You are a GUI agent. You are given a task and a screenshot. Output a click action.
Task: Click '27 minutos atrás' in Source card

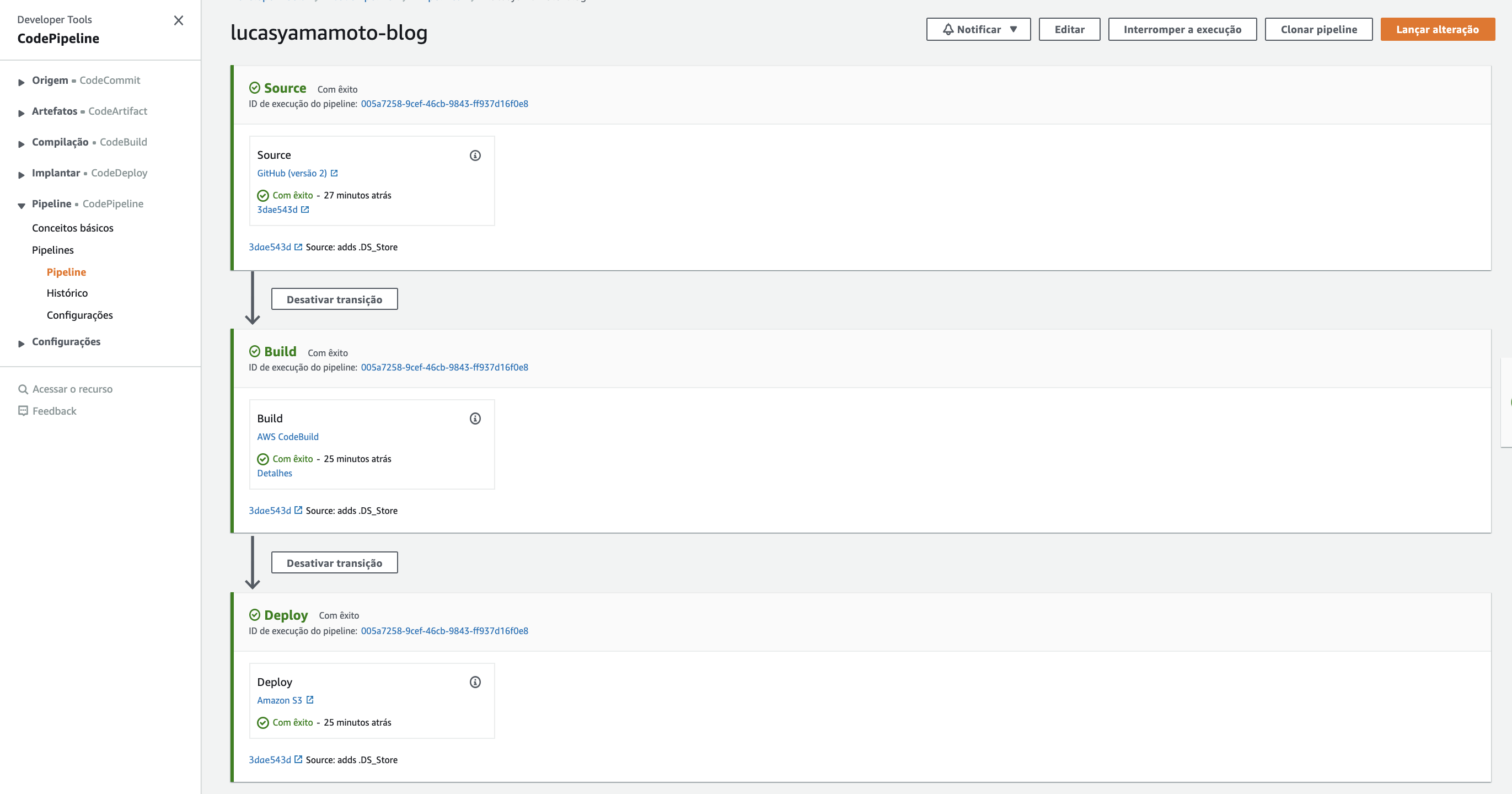(x=357, y=195)
